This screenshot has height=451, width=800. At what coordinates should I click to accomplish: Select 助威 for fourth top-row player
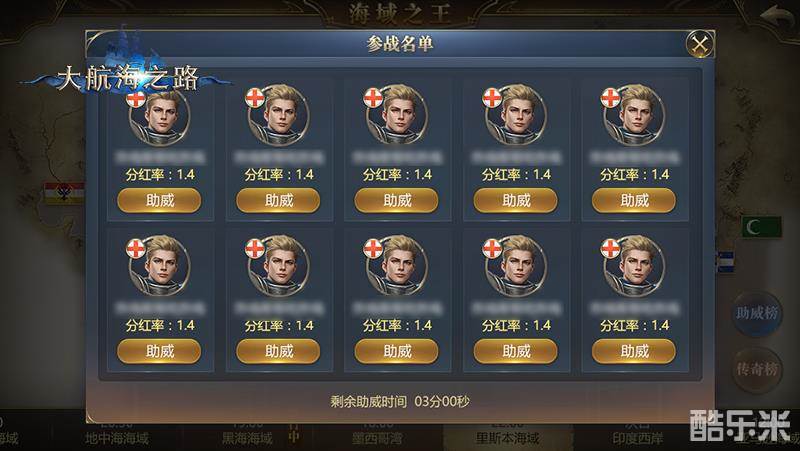(515, 201)
